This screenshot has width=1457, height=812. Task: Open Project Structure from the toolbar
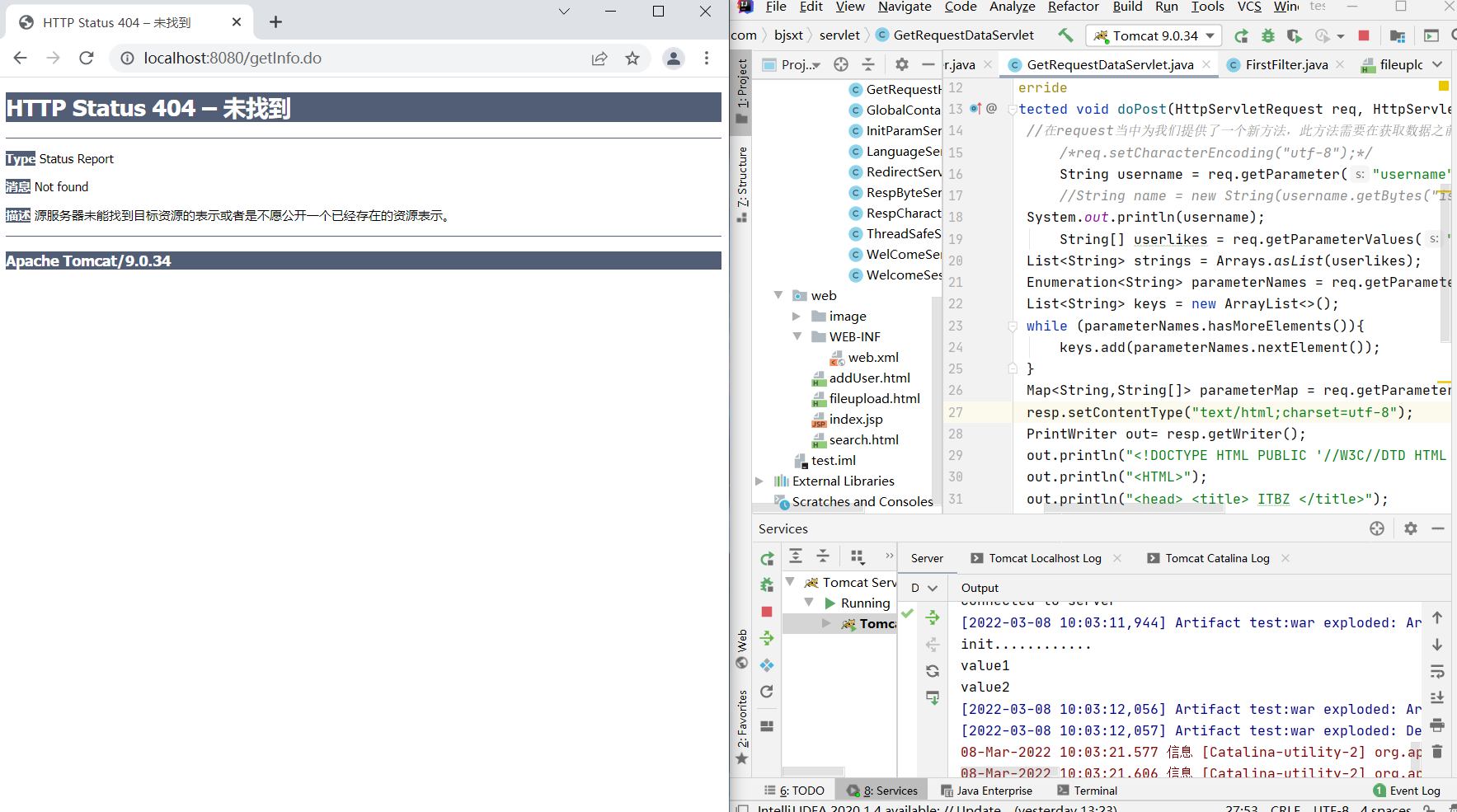(1397, 35)
